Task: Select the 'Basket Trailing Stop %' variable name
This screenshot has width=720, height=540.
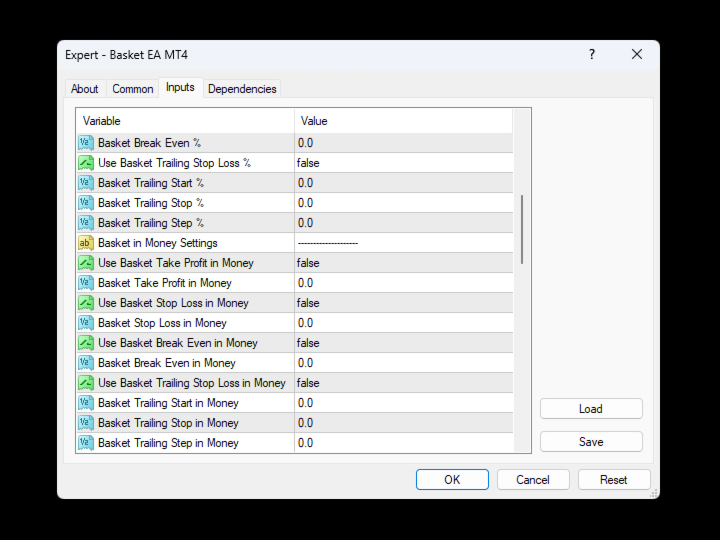Action: click(151, 203)
